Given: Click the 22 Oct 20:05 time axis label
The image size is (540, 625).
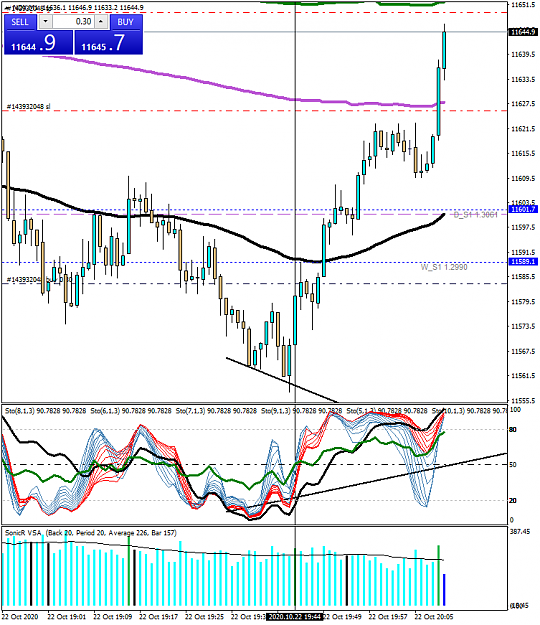Looking at the screenshot, I should point(434,617).
